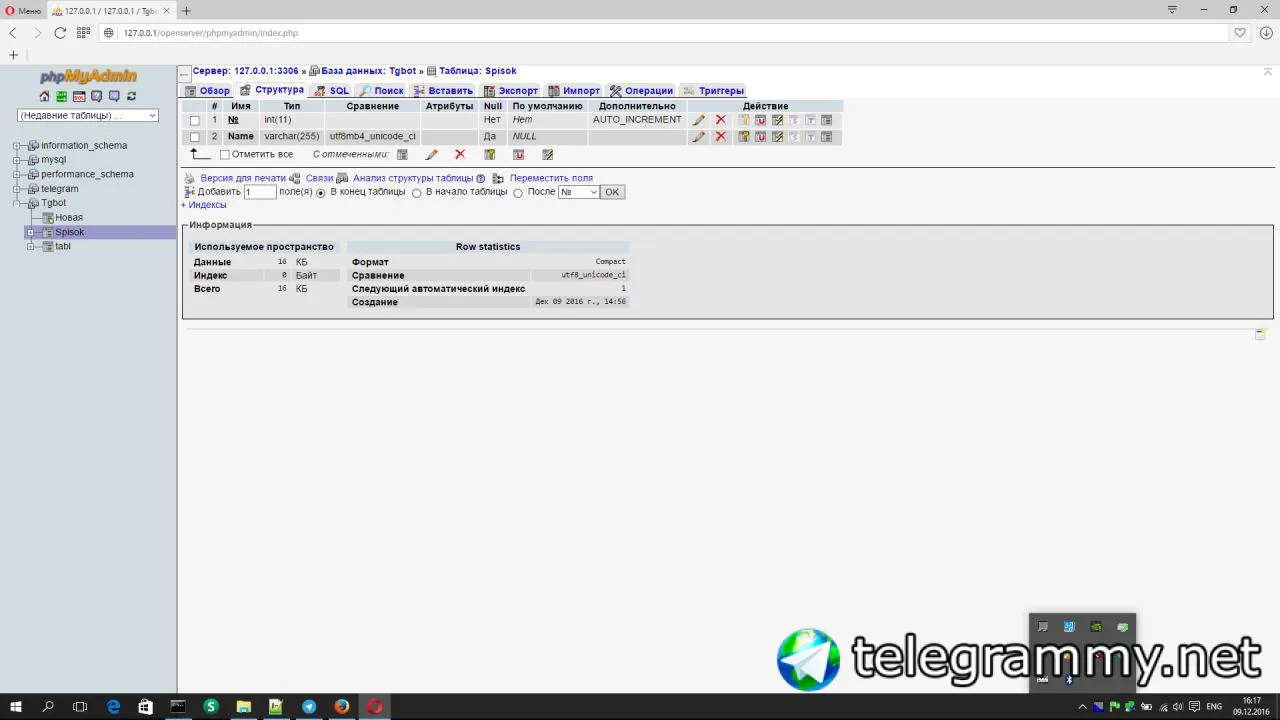Open the Windows Start menu

(16, 707)
